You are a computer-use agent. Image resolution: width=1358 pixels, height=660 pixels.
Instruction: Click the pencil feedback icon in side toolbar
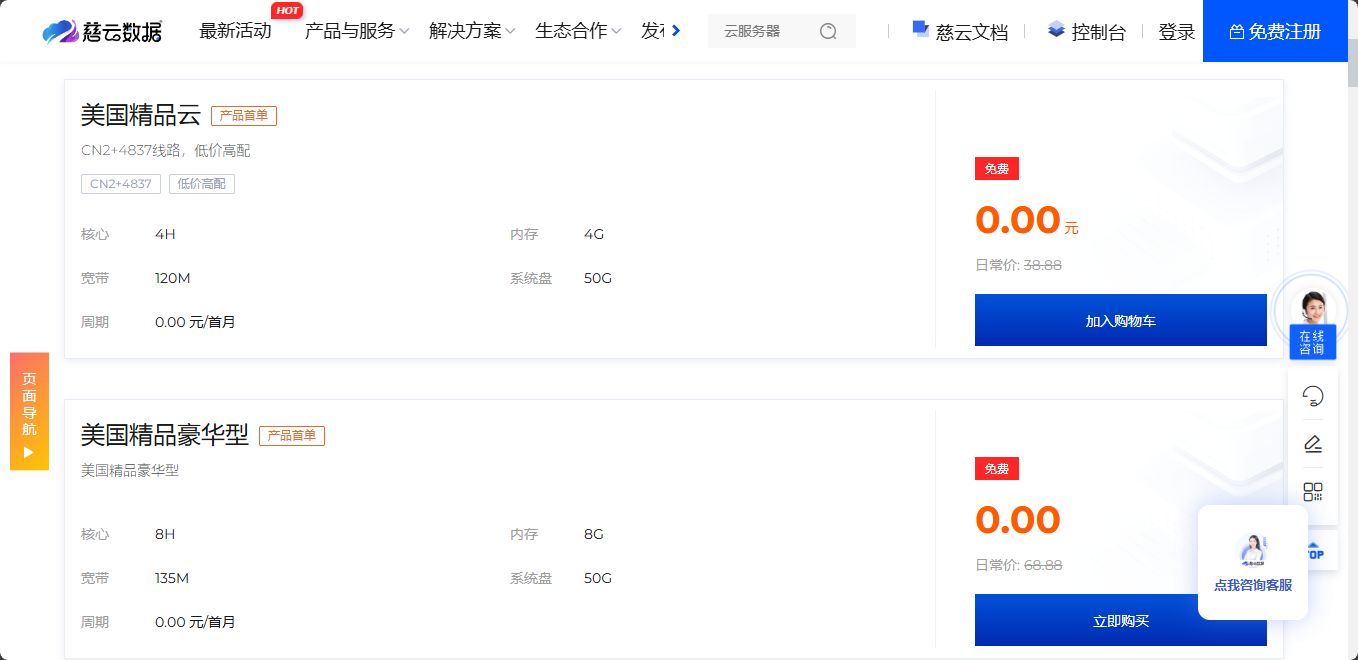click(1313, 444)
